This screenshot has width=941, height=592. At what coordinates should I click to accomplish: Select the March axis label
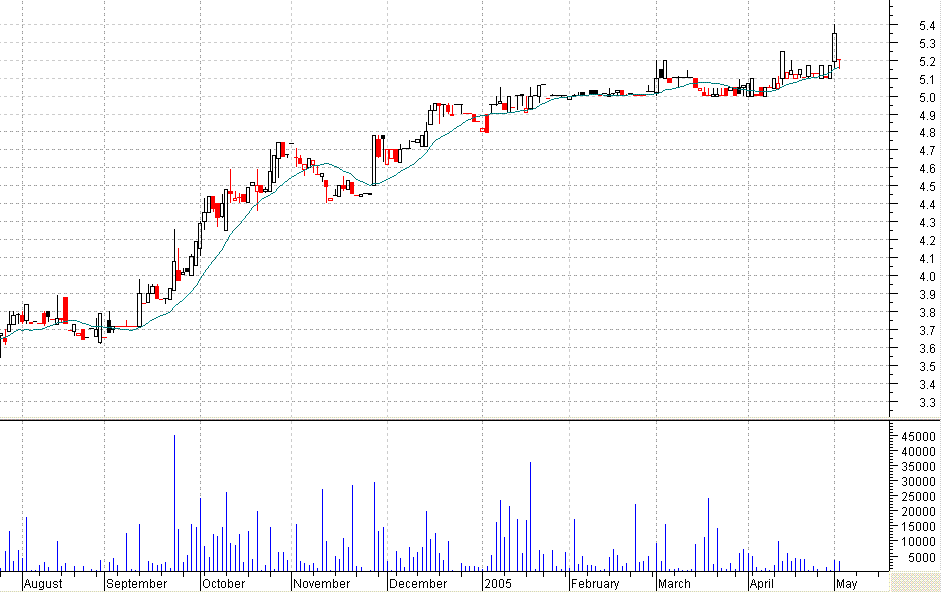[x=673, y=583]
